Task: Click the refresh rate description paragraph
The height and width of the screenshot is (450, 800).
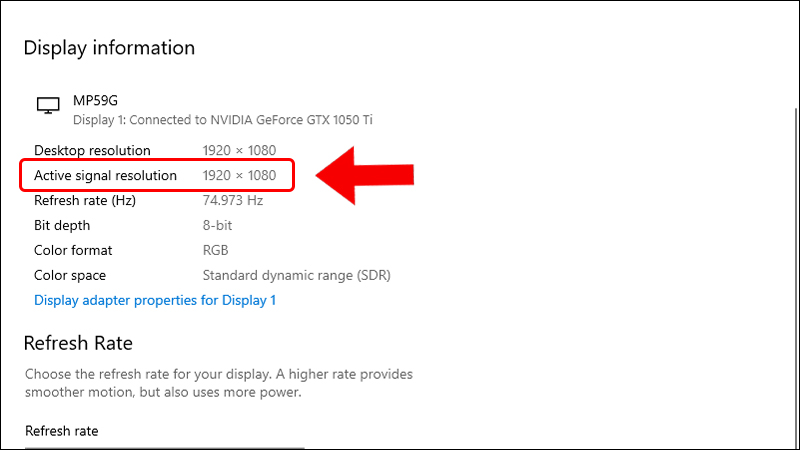Action: coord(220,383)
